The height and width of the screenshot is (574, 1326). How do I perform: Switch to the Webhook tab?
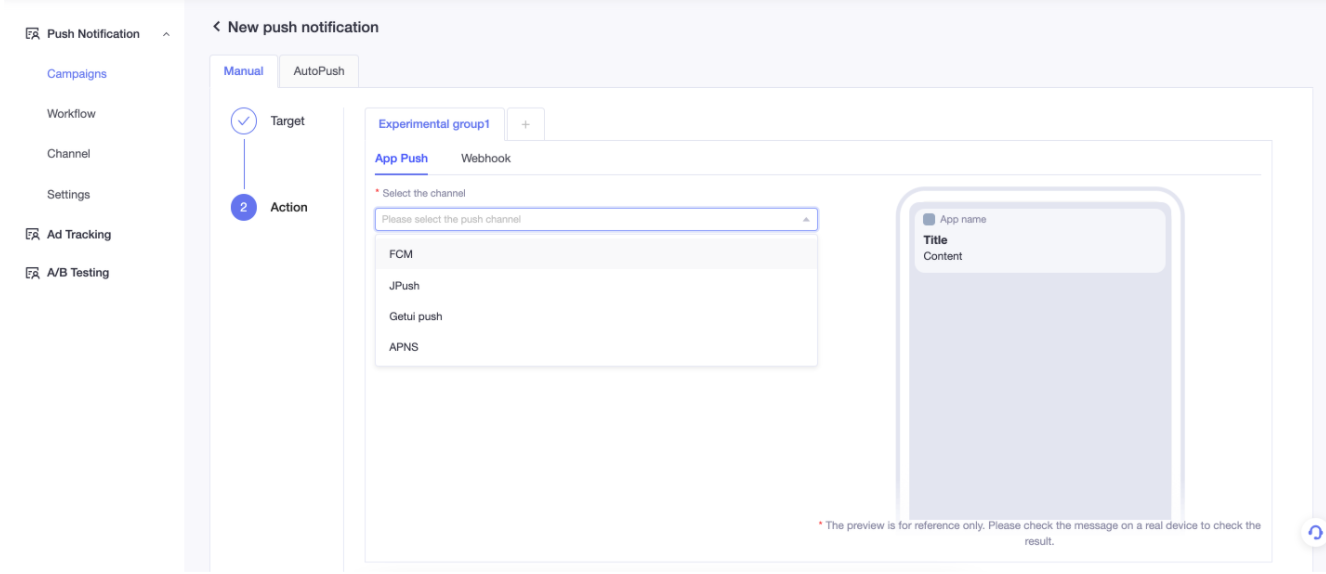pos(486,158)
